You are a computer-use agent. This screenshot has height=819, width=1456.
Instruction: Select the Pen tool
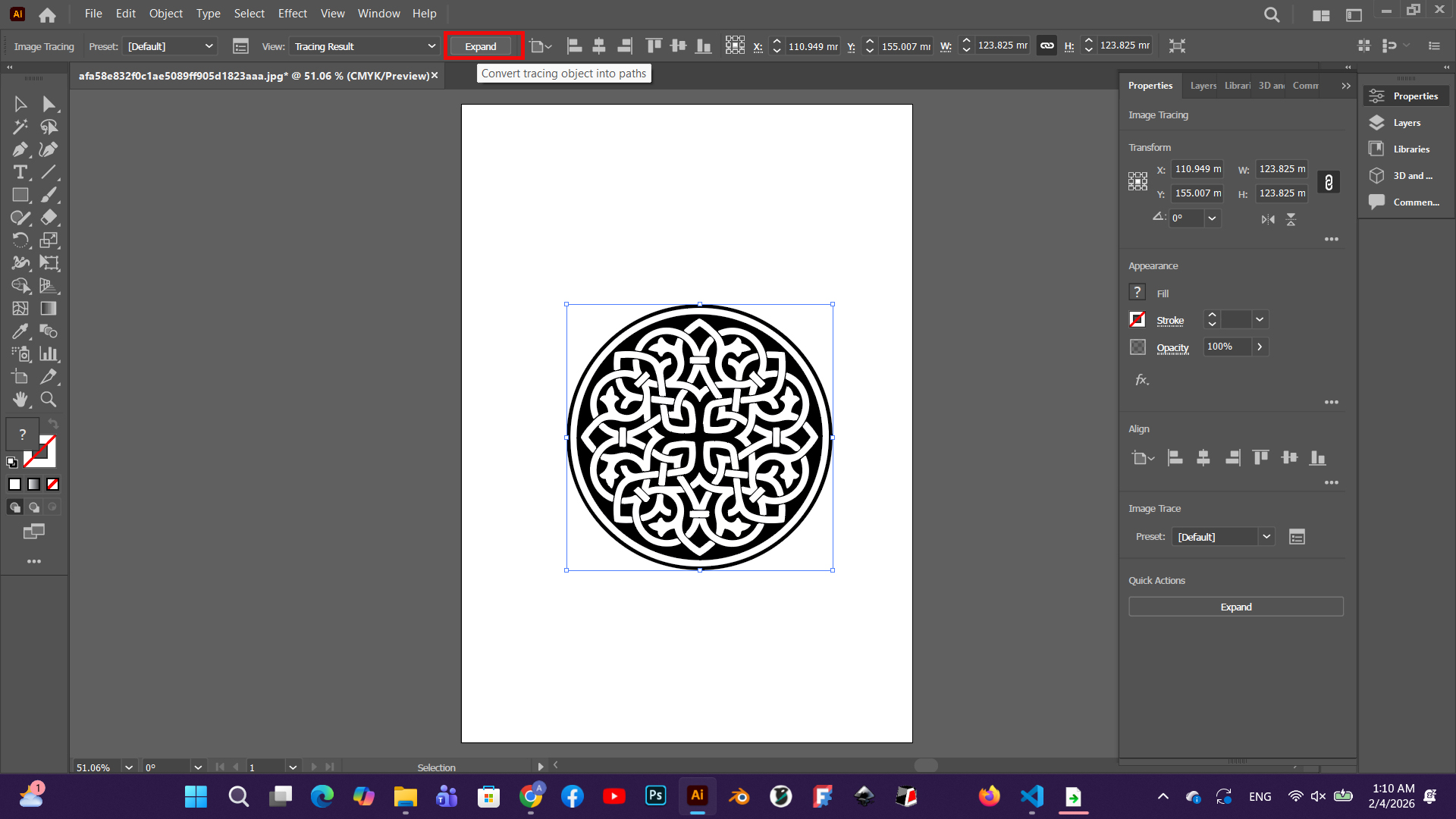pos(20,149)
